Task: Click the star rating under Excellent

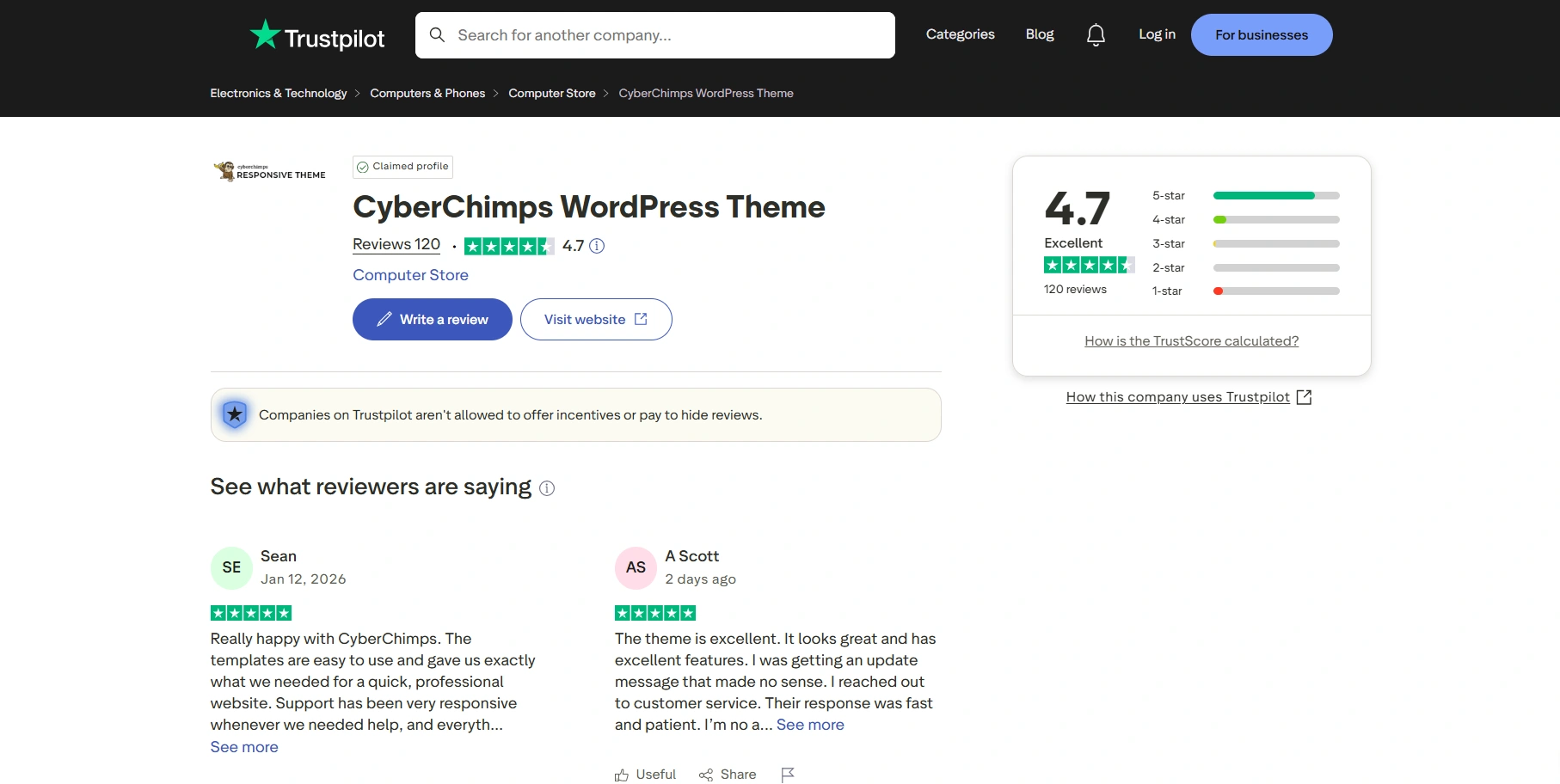Action: click(x=1090, y=265)
